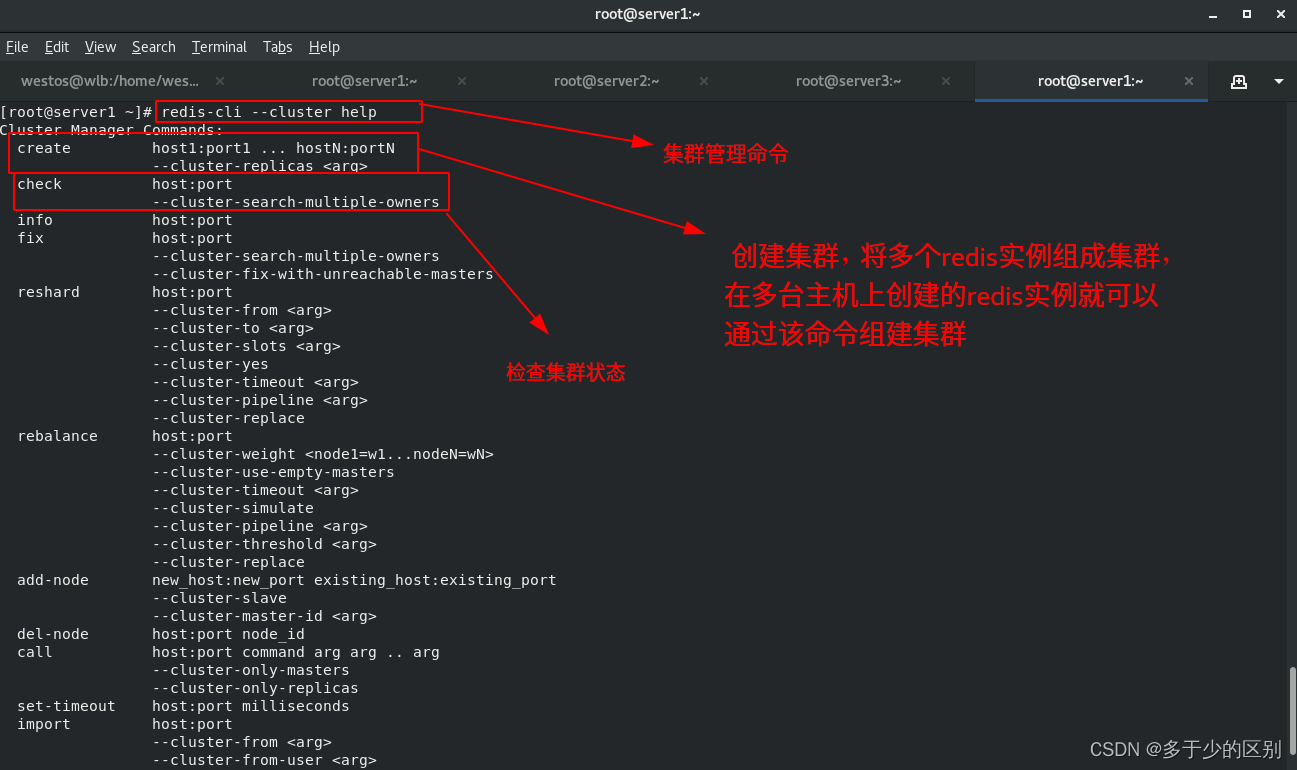The width and height of the screenshot is (1297, 770).
Task: Open the Edit menu
Action: coord(57,47)
